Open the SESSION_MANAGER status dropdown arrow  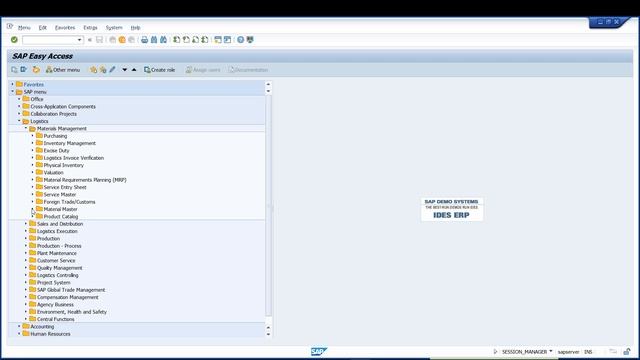pyautogui.click(x=551, y=351)
